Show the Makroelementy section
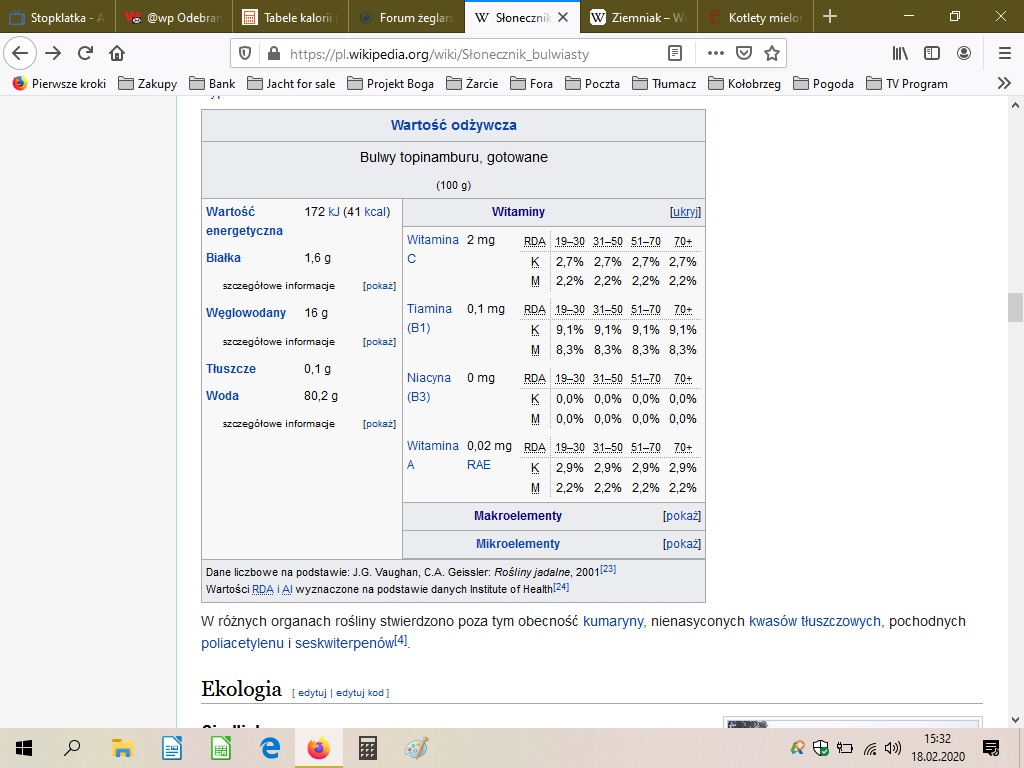 coord(682,516)
